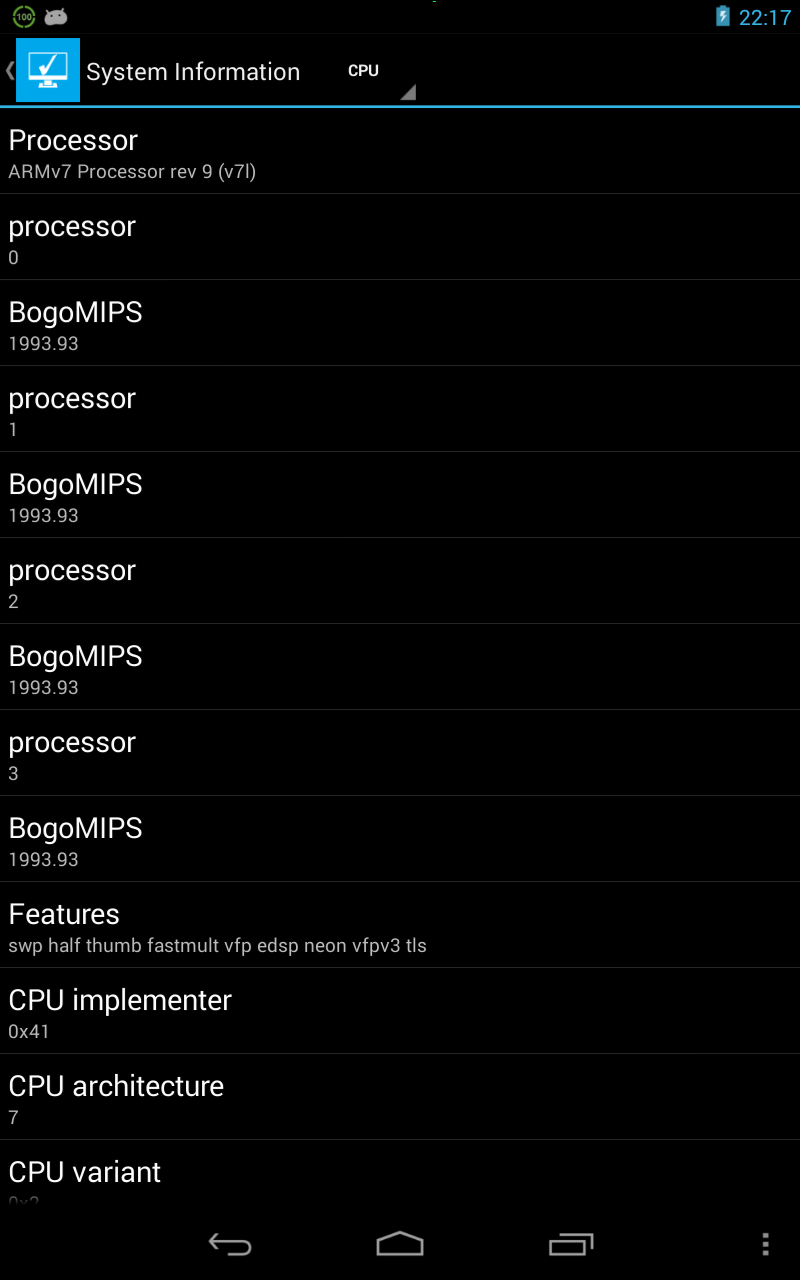Tap the CPU architecture row showing 7
This screenshot has width=800, height=1280.
[400, 1096]
